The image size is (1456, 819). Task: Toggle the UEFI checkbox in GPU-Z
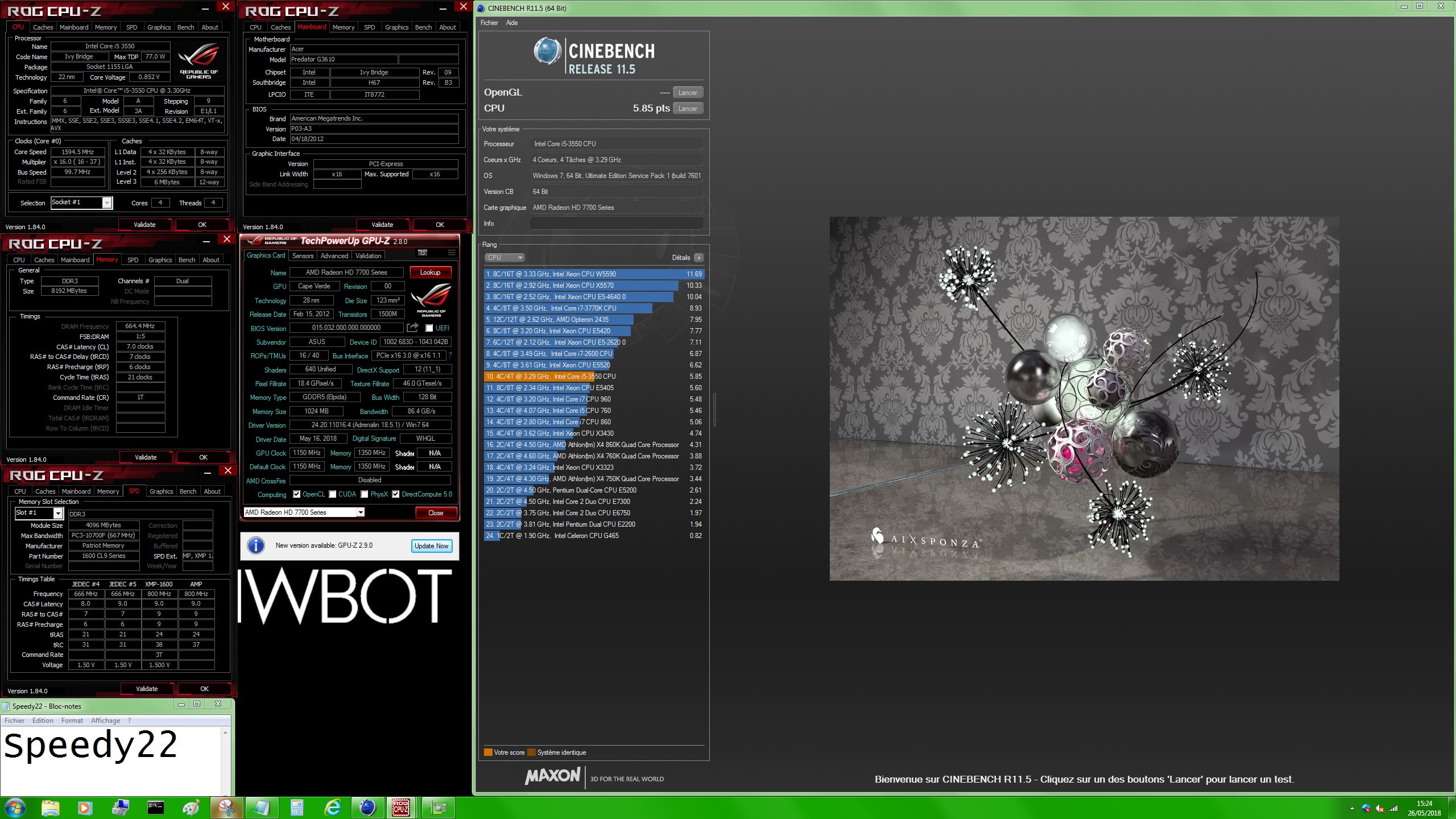429,328
